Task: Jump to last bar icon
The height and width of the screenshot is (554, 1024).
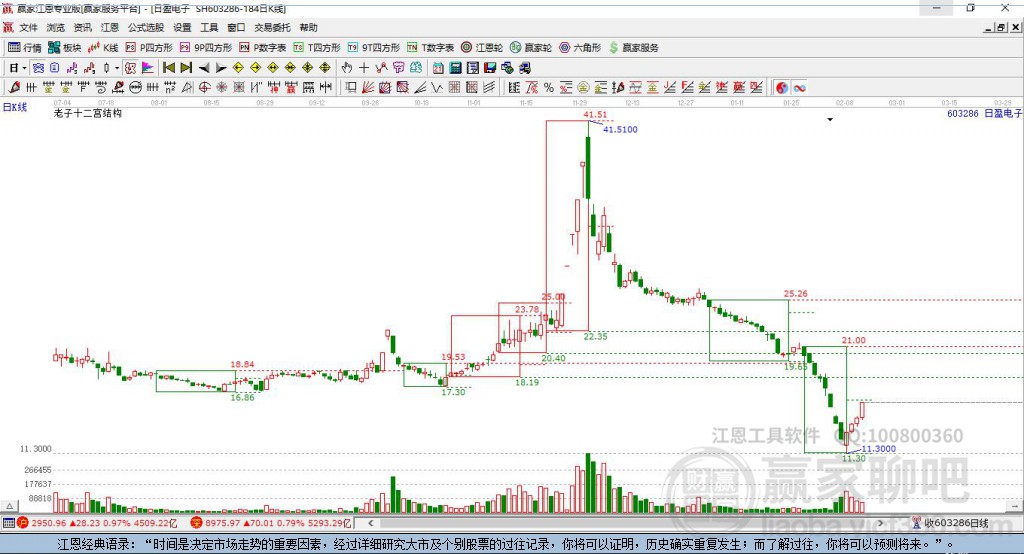Action: pyautogui.click(x=186, y=68)
